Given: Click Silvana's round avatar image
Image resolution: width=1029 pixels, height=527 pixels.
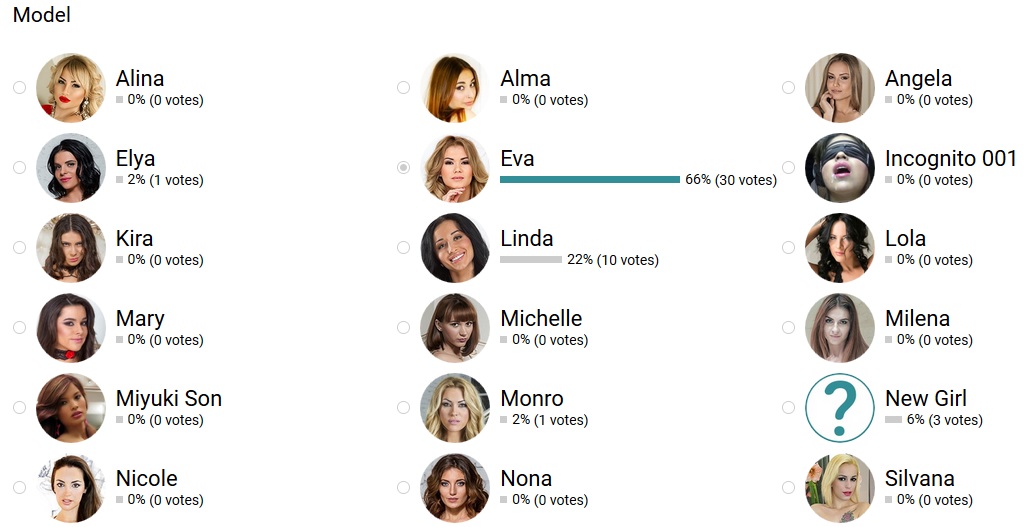Looking at the screenshot, I should 839,487.
